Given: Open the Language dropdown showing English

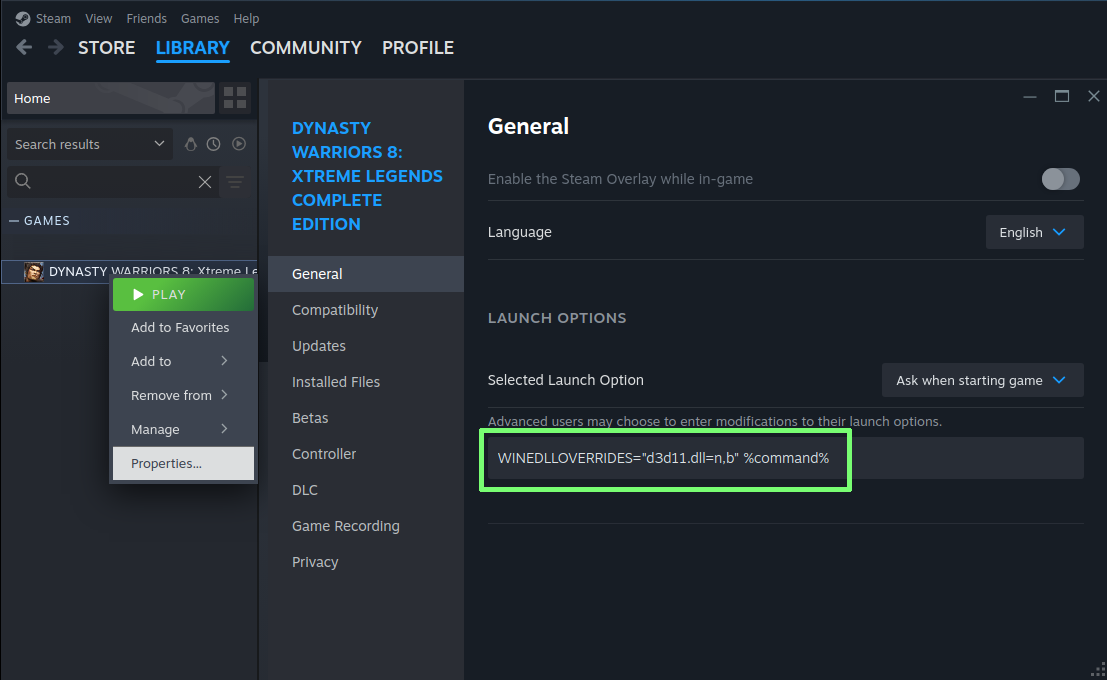Looking at the screenshot, I should pos(1034,232).
